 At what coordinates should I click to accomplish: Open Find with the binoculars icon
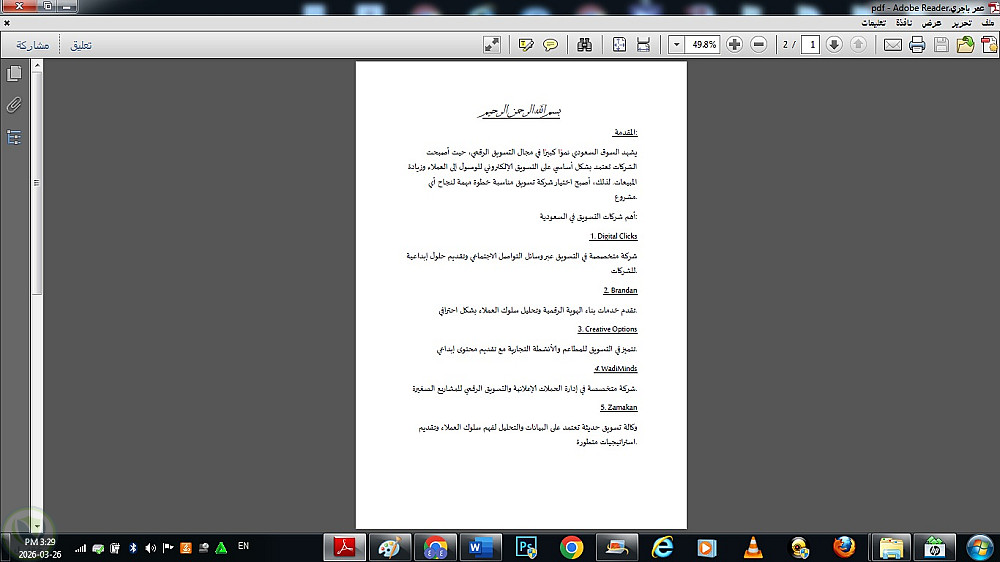(584, 45)
